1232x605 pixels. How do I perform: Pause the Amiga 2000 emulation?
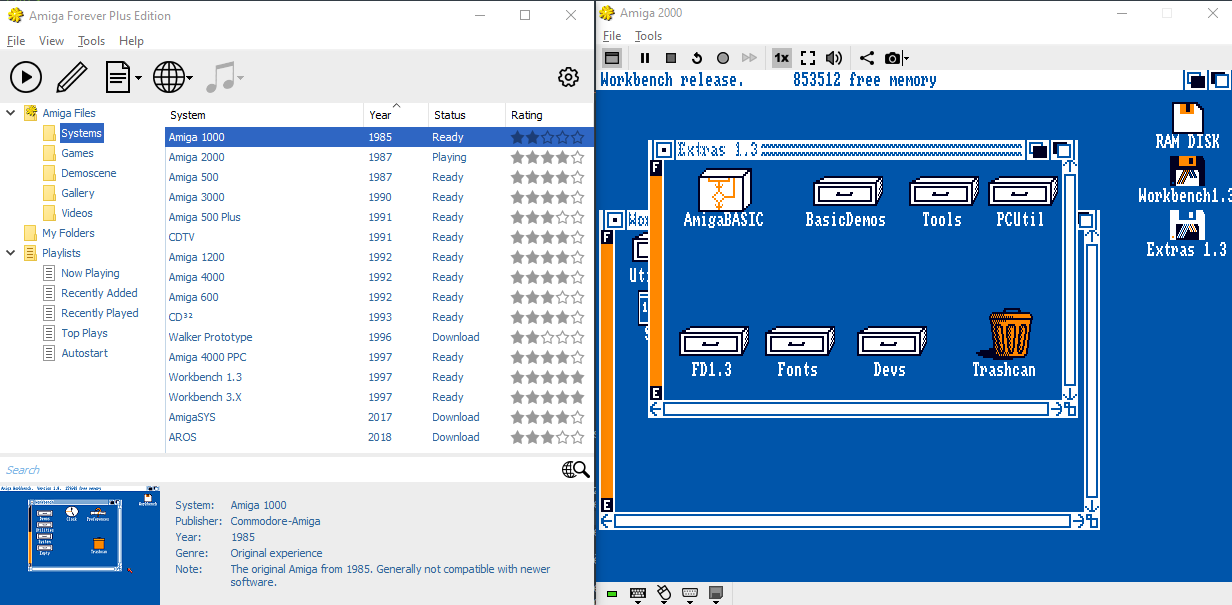[645, 59]
